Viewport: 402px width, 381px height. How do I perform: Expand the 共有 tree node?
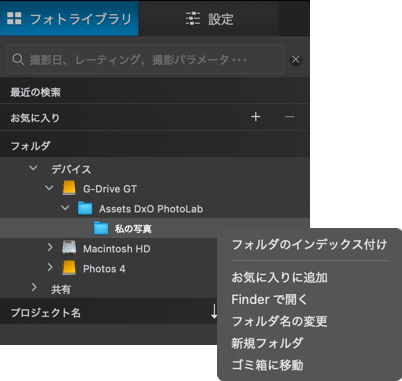click(x=34, y=287)
